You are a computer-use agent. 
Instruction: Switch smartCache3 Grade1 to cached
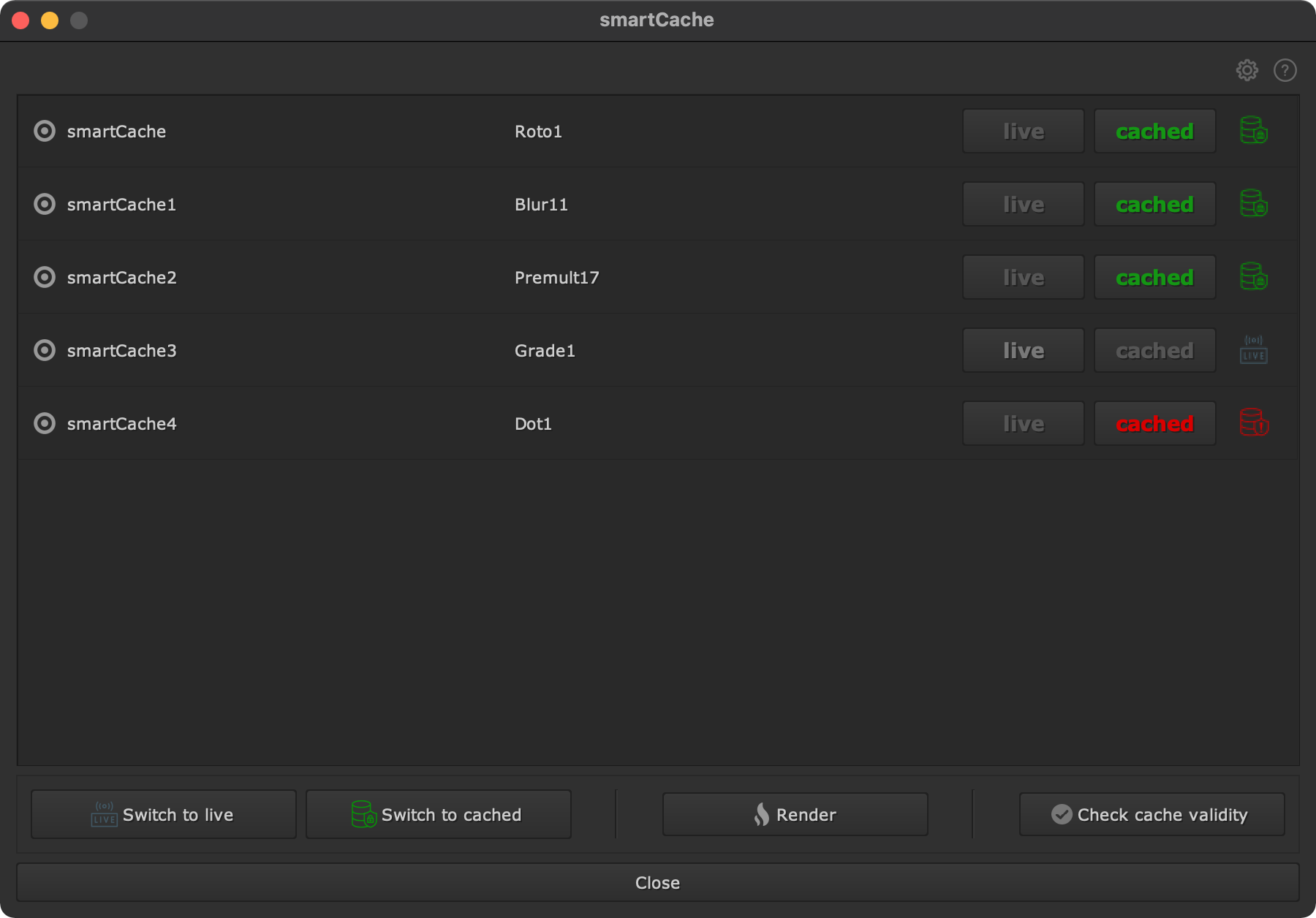coord(1154,350)
